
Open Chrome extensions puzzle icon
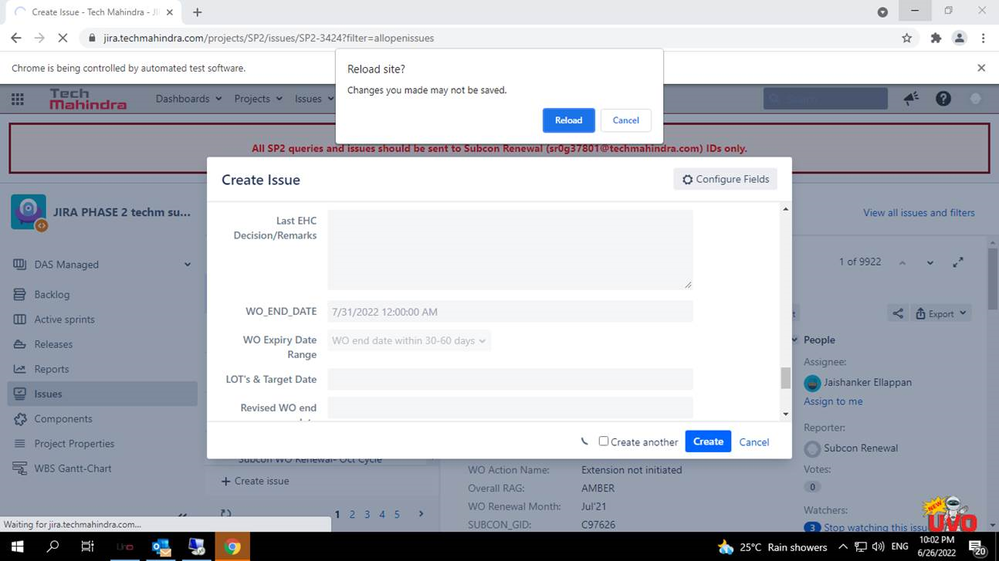click(x=935, y=38)
